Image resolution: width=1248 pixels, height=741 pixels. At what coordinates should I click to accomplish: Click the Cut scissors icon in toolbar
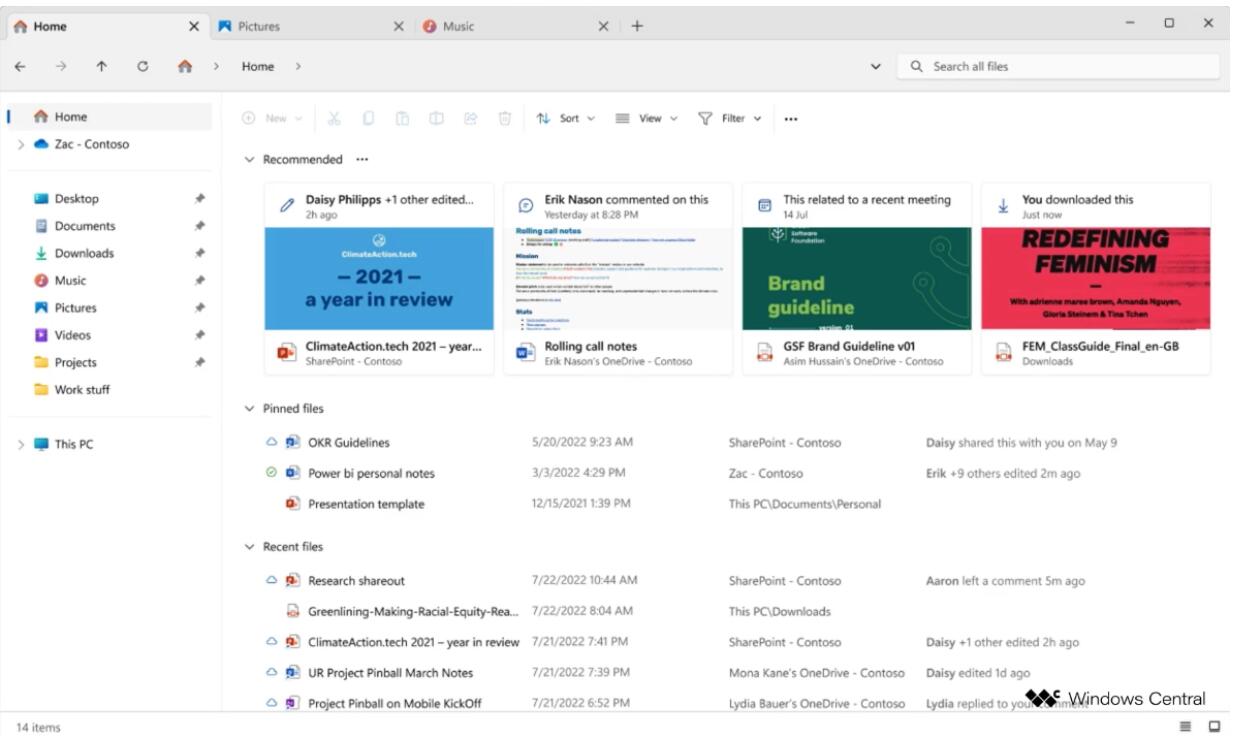click(334, 118)
